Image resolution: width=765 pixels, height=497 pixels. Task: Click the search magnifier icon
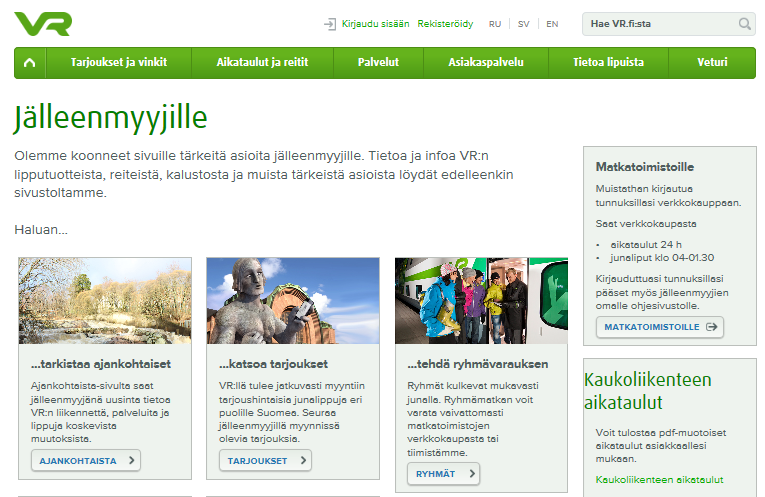[x=745, y=24]
